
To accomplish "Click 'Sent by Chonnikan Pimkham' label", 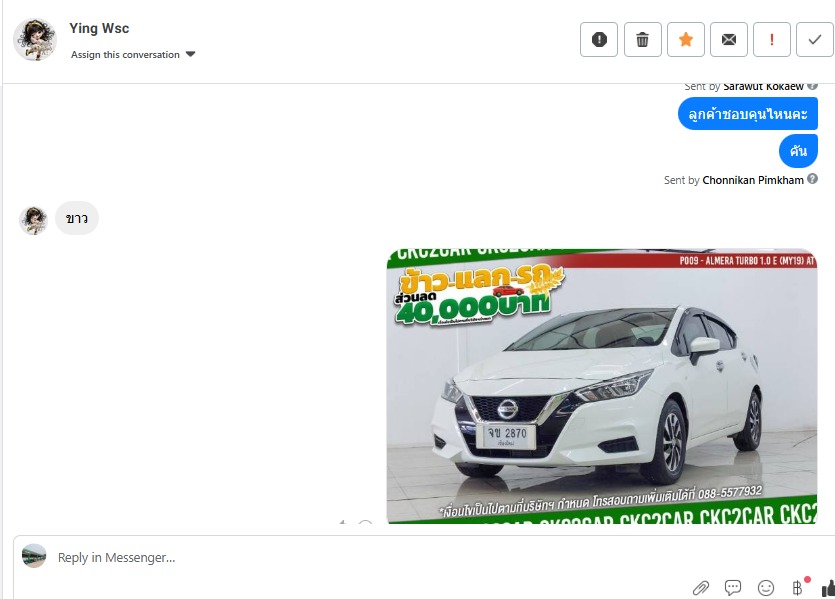I will [x=733, y=180].
